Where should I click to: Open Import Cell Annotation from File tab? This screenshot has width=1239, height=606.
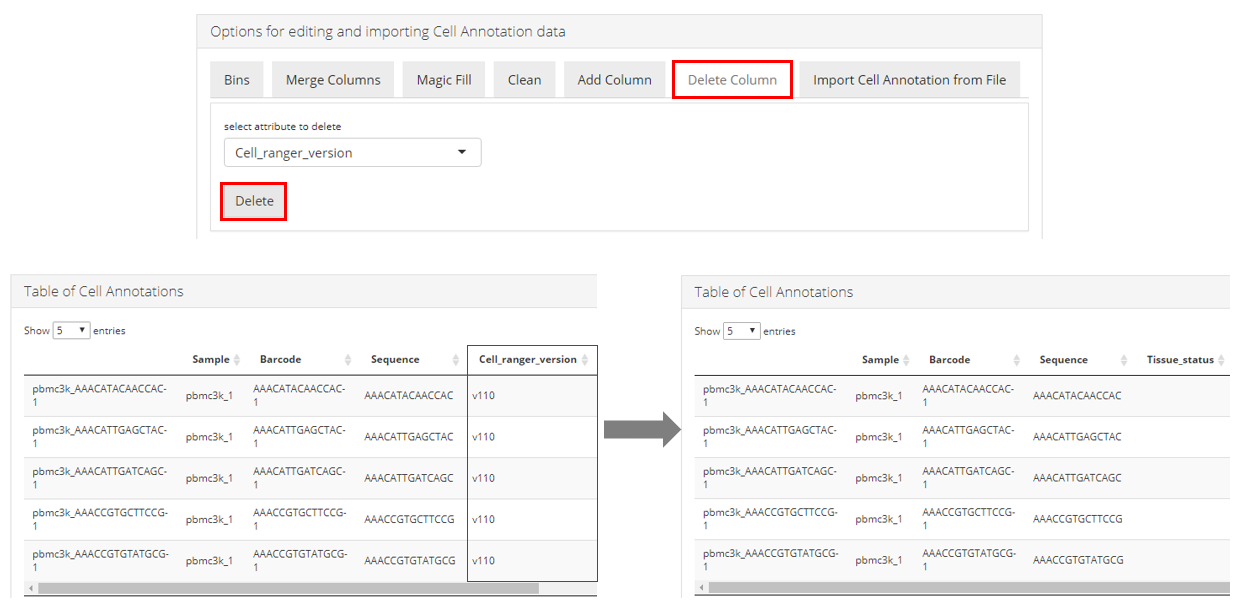point(909,80)
